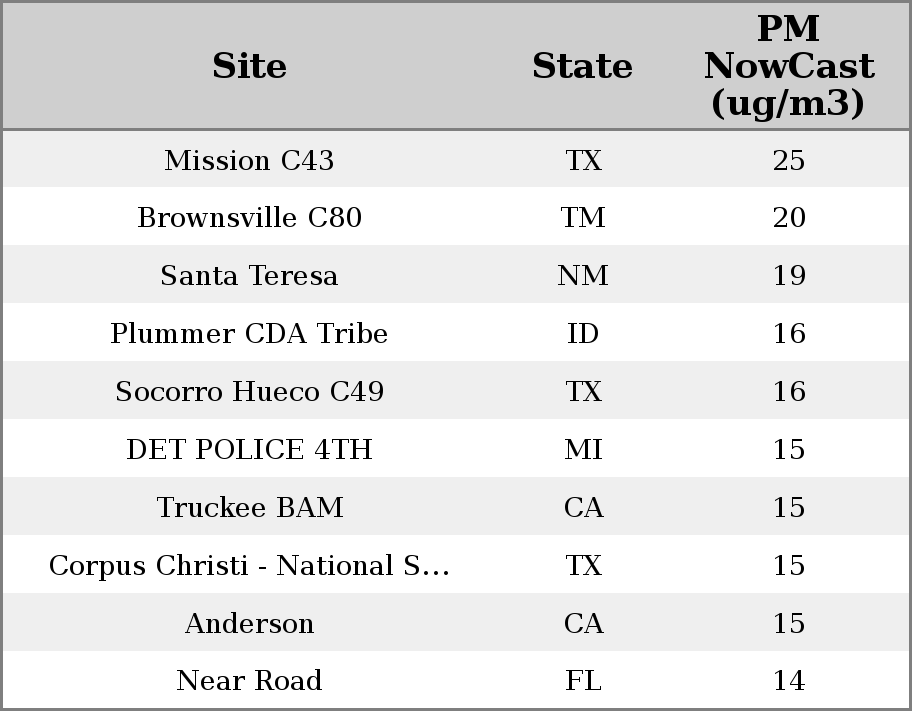Click the TM state cell for Brownsville
Image resolution: width=912 pixels, height=711 pixels.
pos(583,218)
